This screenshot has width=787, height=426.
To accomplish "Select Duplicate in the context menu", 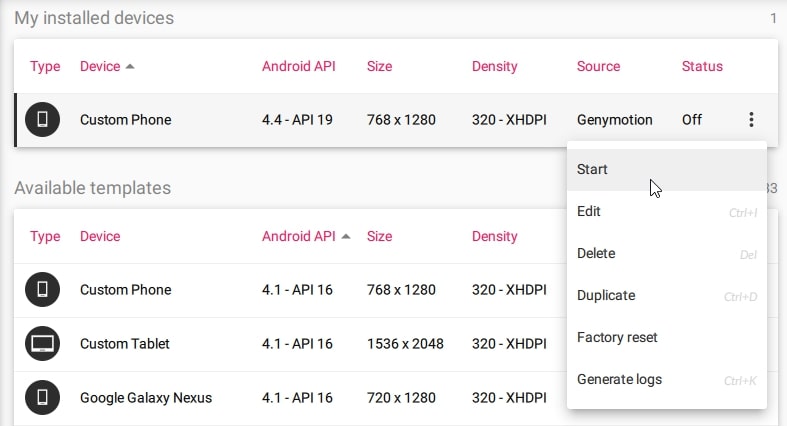I will 667,296.
